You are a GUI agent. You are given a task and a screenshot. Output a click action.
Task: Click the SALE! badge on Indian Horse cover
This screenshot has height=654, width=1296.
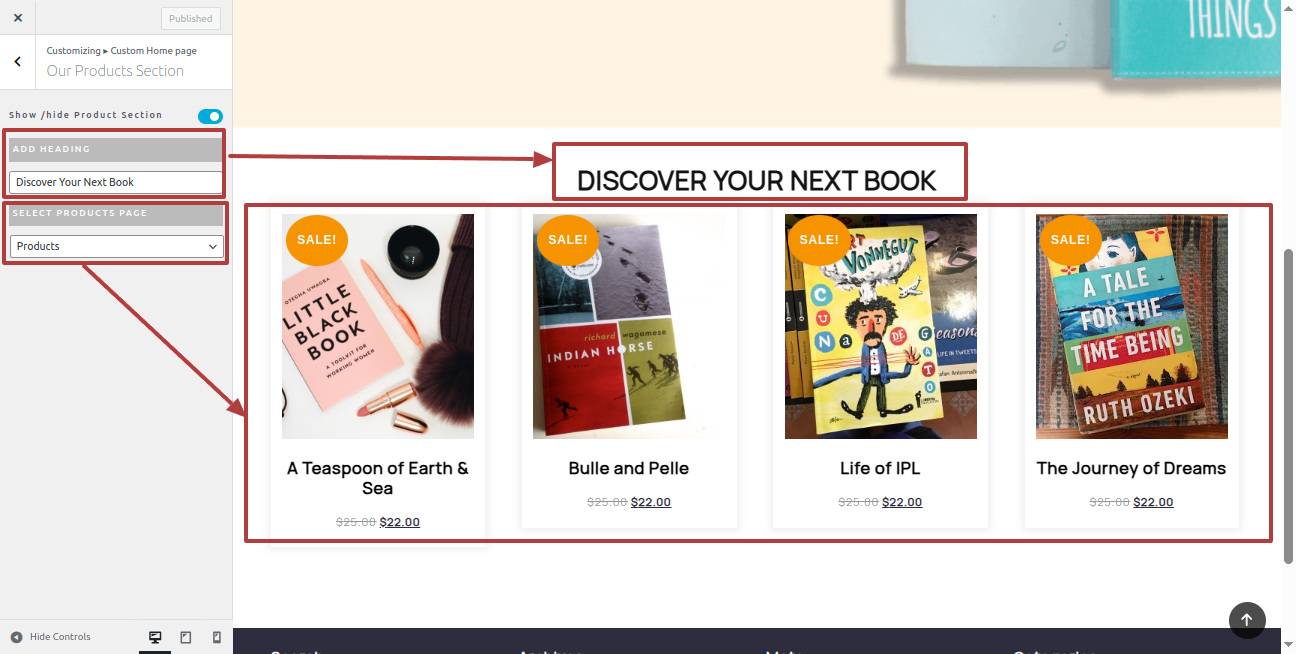pyautogui.click(x=568, y=240)
